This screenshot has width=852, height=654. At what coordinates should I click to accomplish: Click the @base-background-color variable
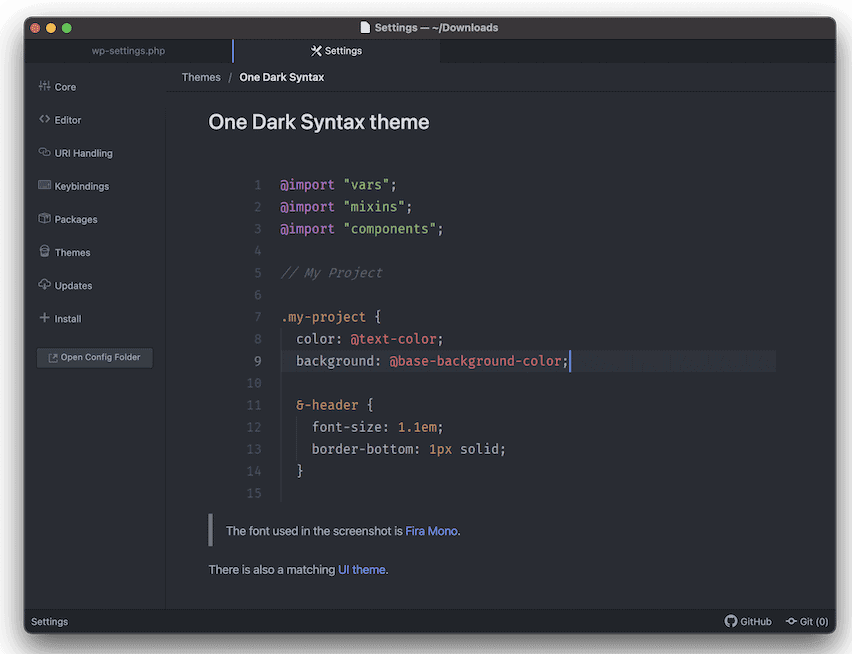click(475, 361)
